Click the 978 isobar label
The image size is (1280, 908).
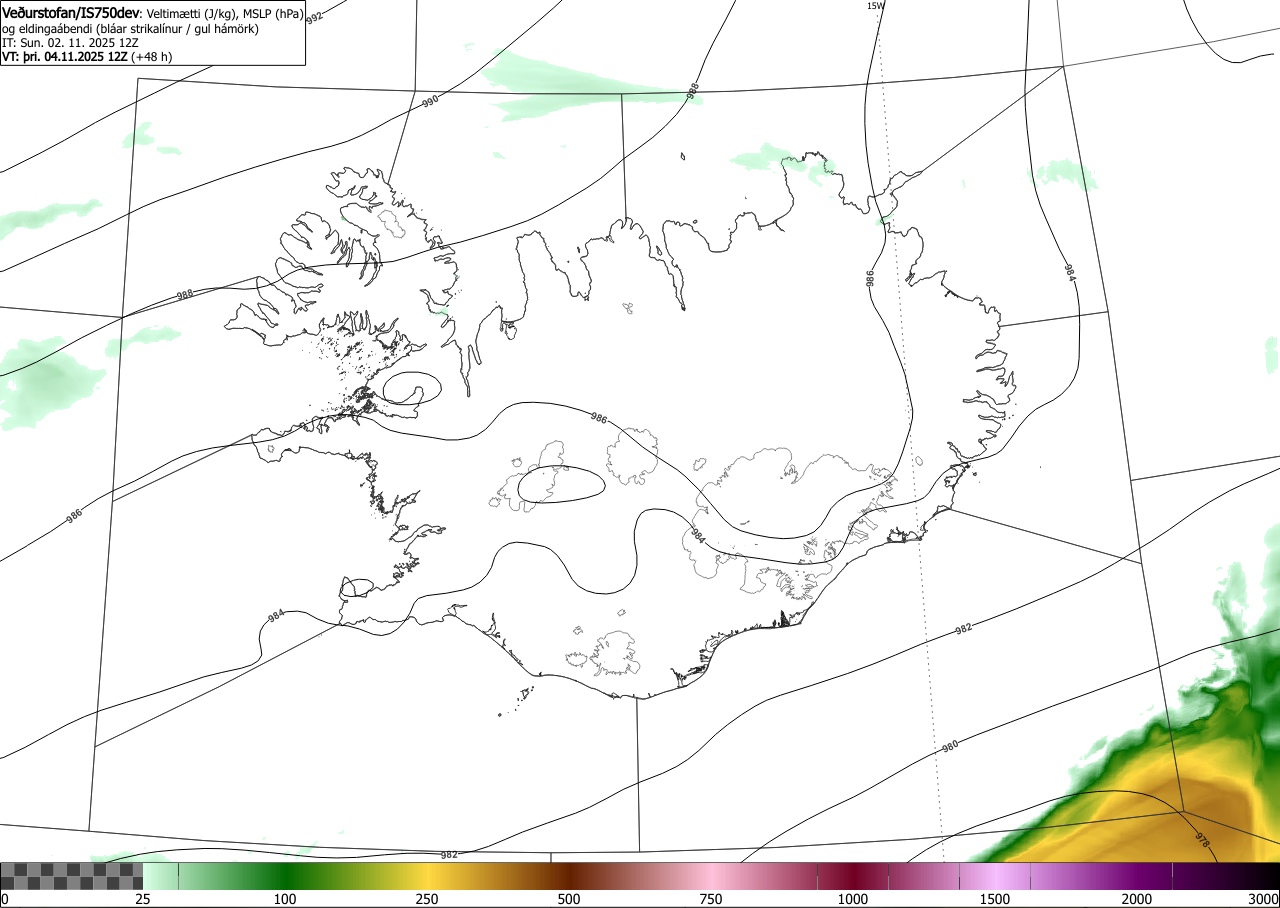(x=1202, y=842)
